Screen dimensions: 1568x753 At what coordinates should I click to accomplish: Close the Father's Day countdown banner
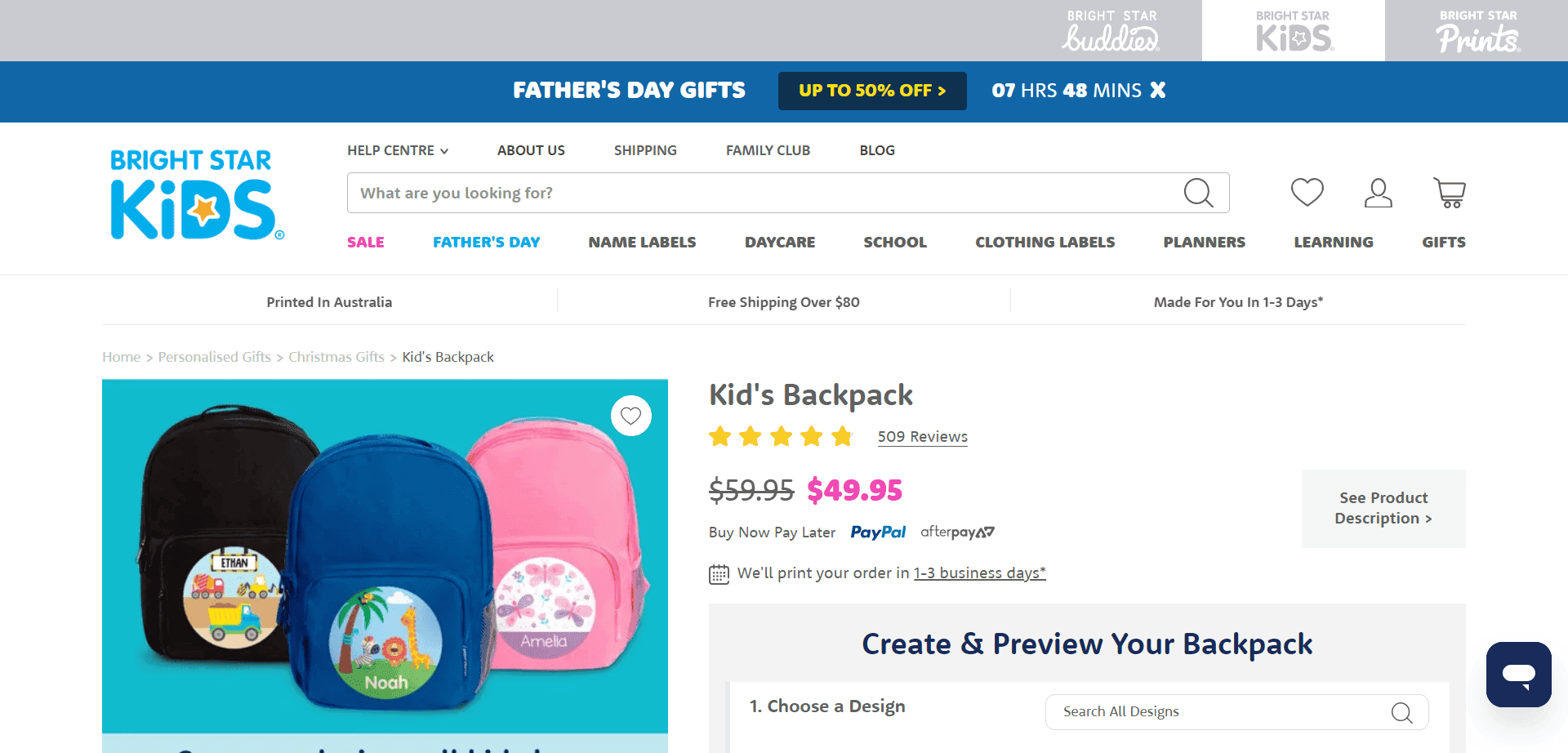(x=1158, y=90)
